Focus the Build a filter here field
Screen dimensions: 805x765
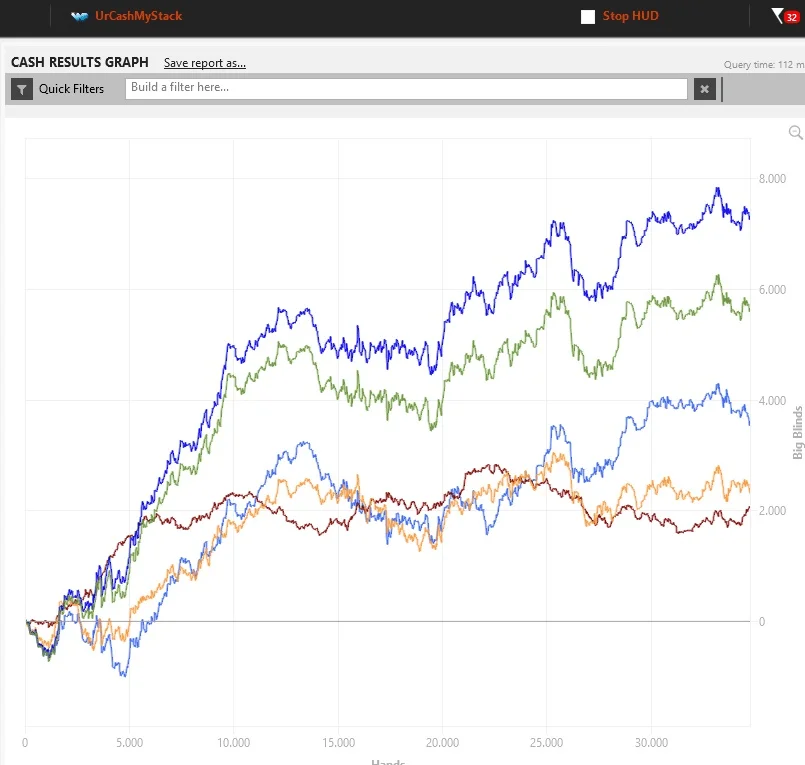point(406,88)
